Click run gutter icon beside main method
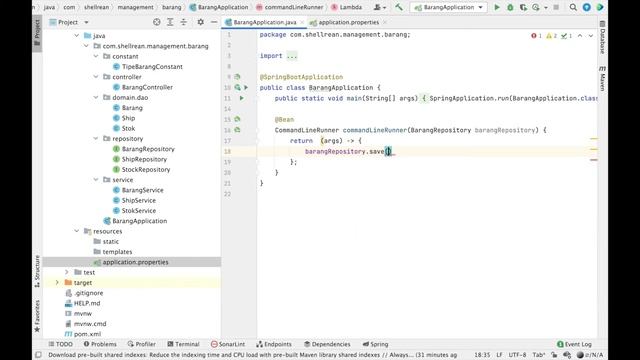This screenshot has width=640, height=360. point(242,98)
